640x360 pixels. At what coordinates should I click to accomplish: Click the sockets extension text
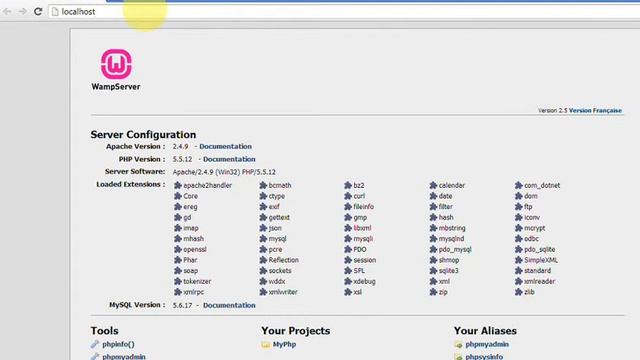tap(280, 271)
